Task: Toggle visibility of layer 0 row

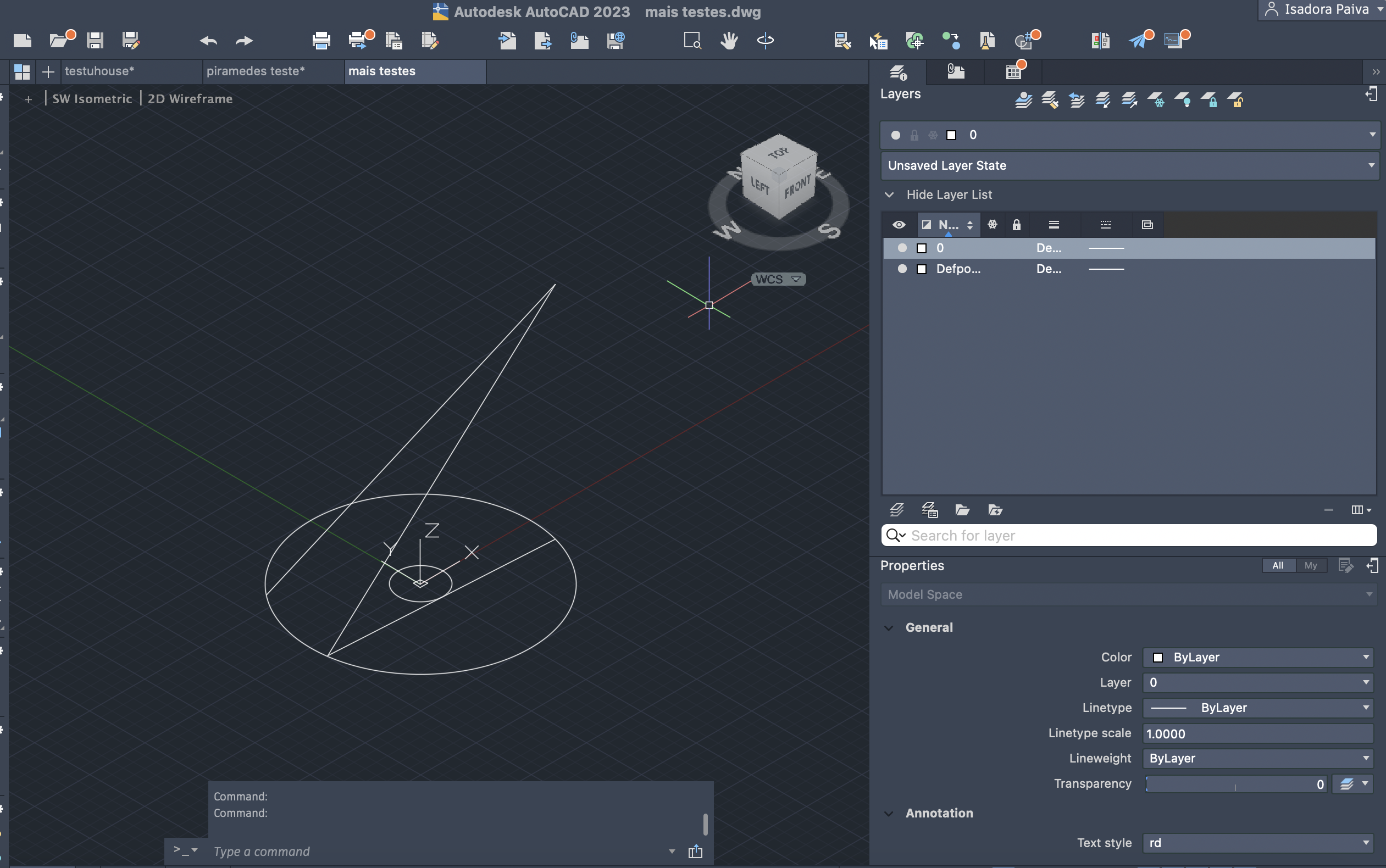Action: 902,248
